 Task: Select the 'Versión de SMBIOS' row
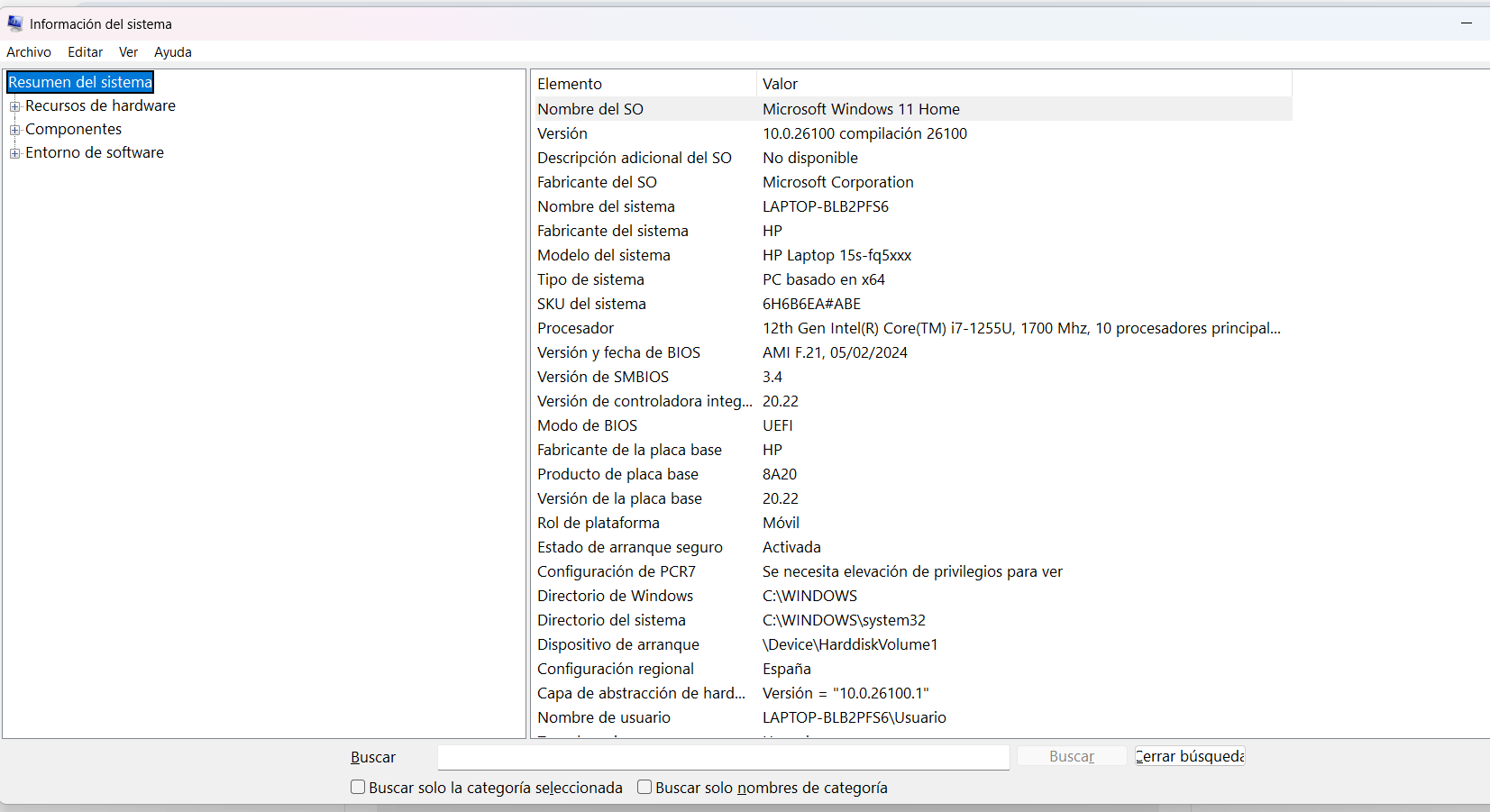(x=913, y=377)
